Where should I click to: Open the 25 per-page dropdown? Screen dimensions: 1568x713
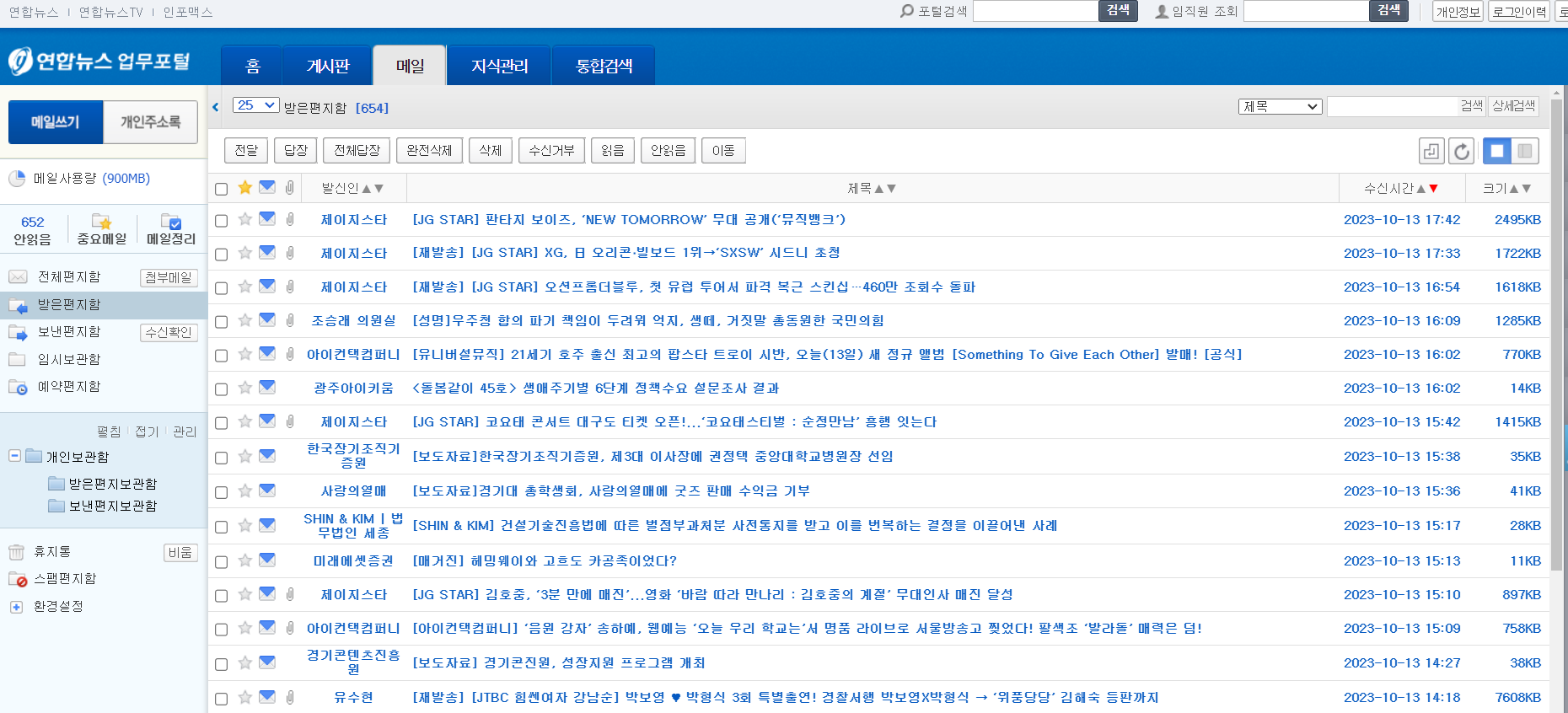(x=255, y=105)
